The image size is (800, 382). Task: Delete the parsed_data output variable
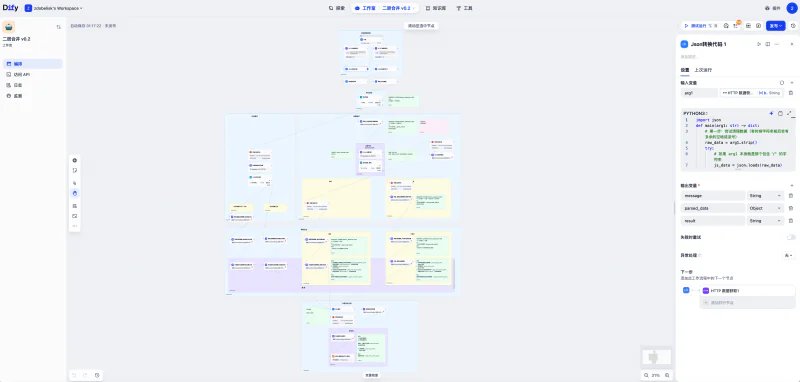(x=791, y=208)
